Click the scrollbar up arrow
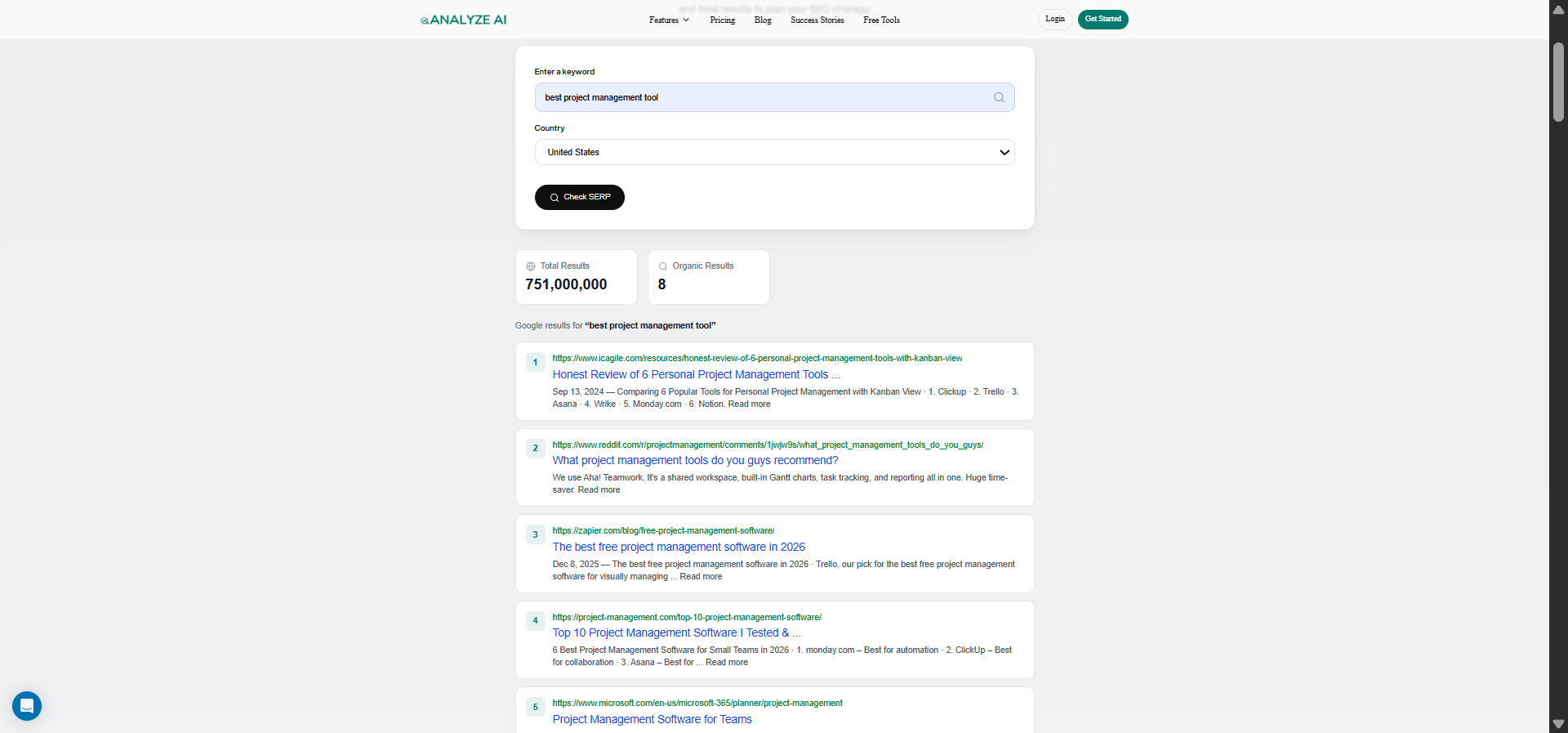The image size is (1568, 733). (1558, 9)
